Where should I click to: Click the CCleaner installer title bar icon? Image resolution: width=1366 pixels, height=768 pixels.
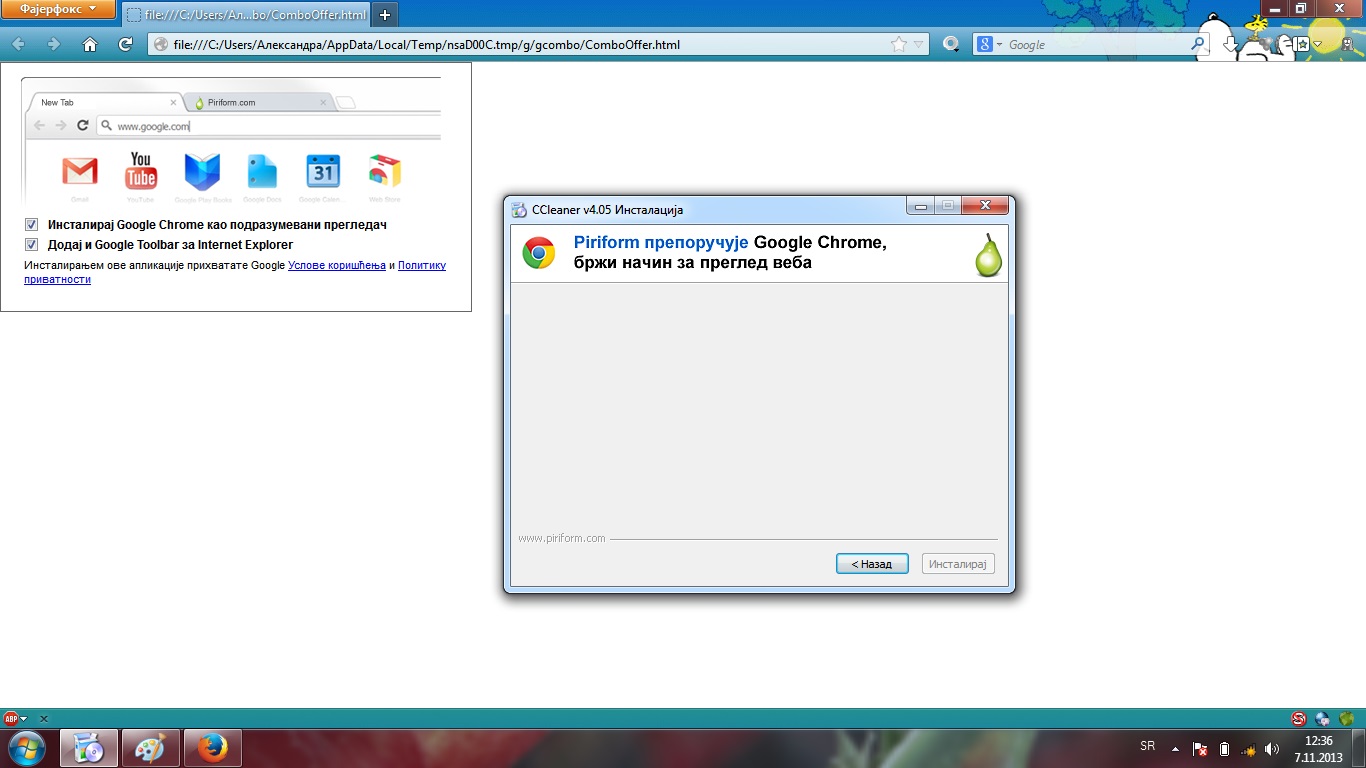[519, 210]
